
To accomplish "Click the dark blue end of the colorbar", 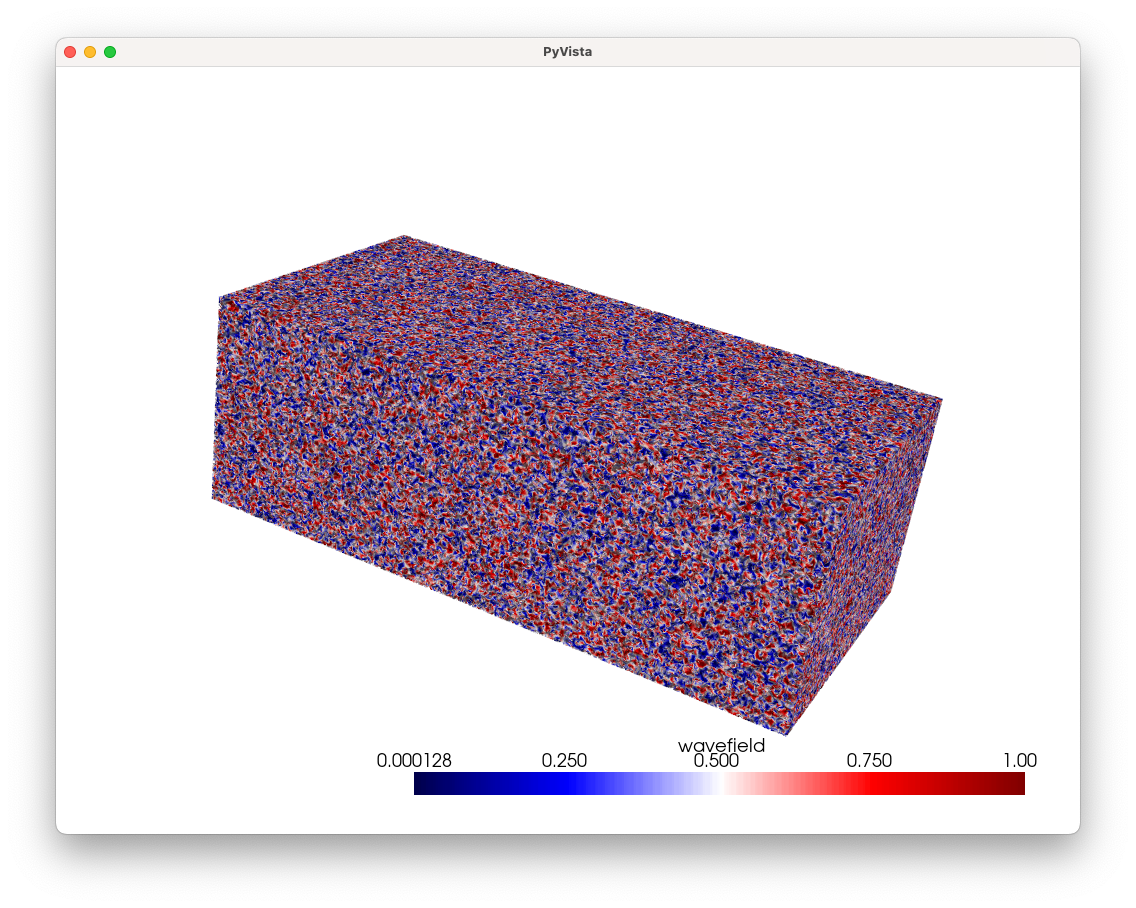I will pos(430,783).
